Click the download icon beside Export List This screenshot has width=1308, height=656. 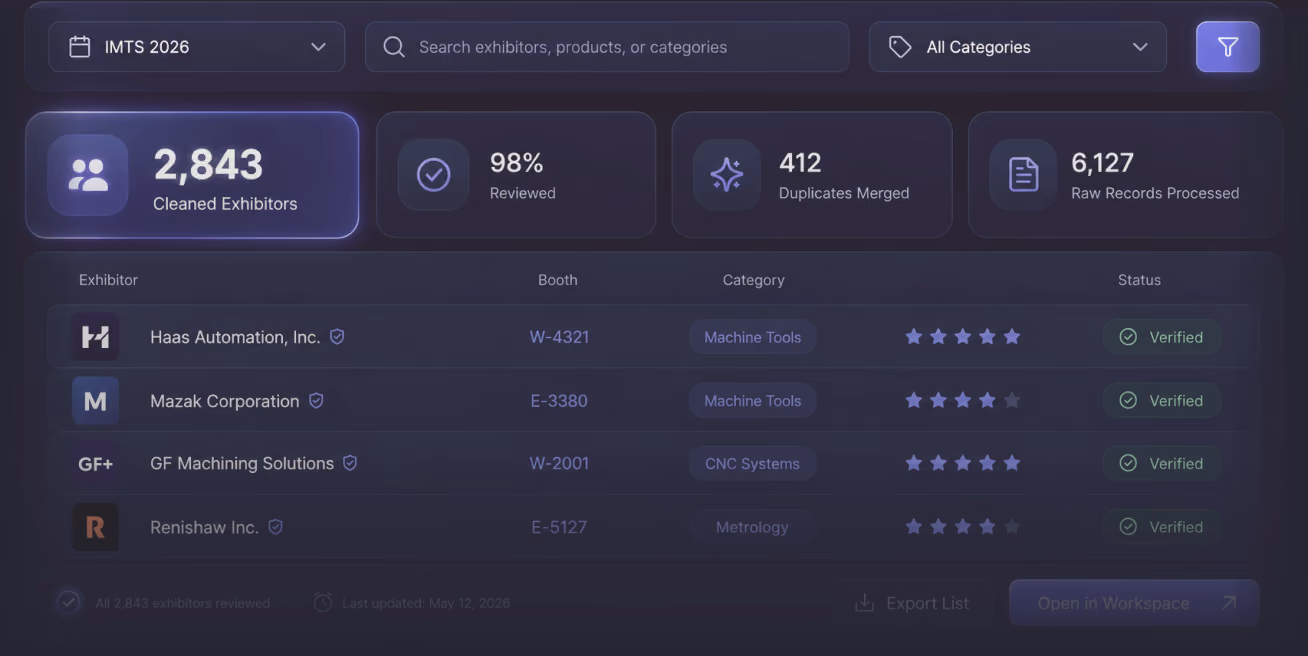[x=865, y=603]
